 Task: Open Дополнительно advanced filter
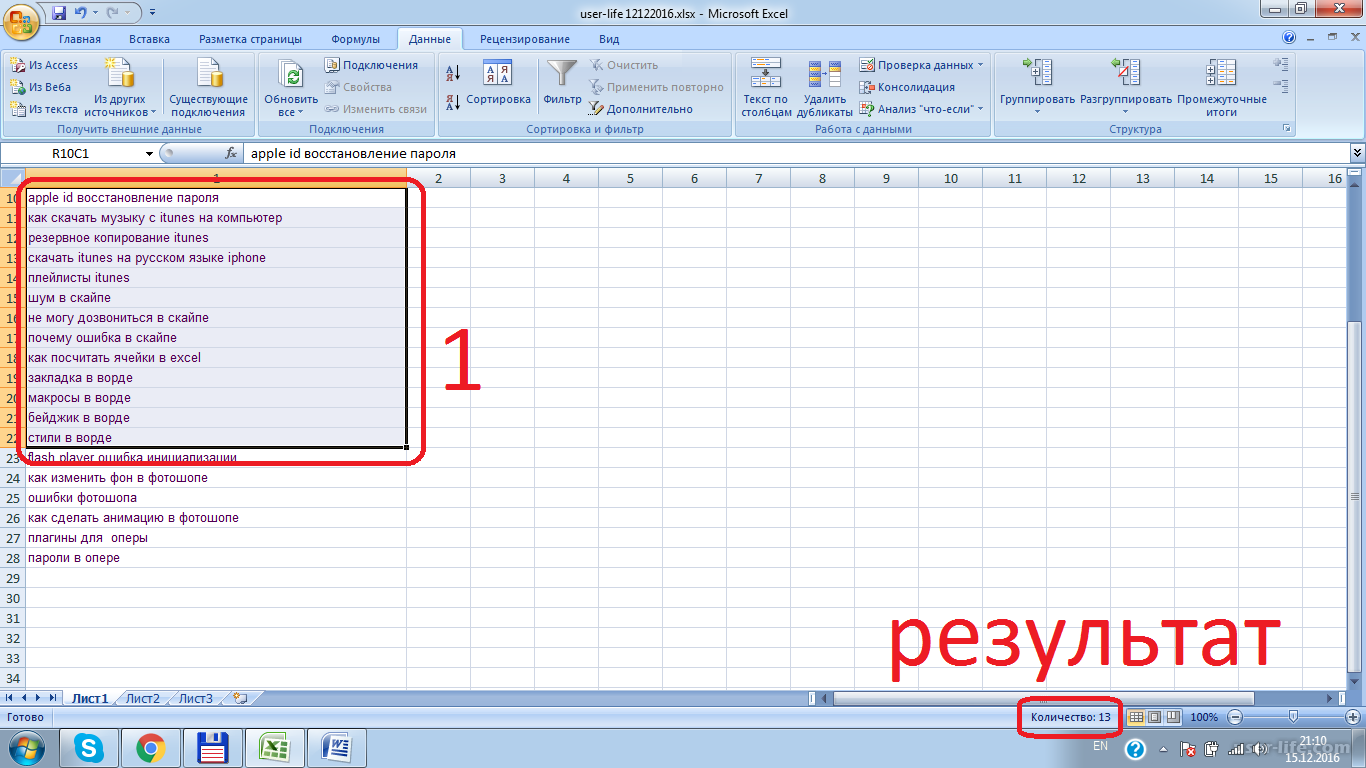[640, 109]
